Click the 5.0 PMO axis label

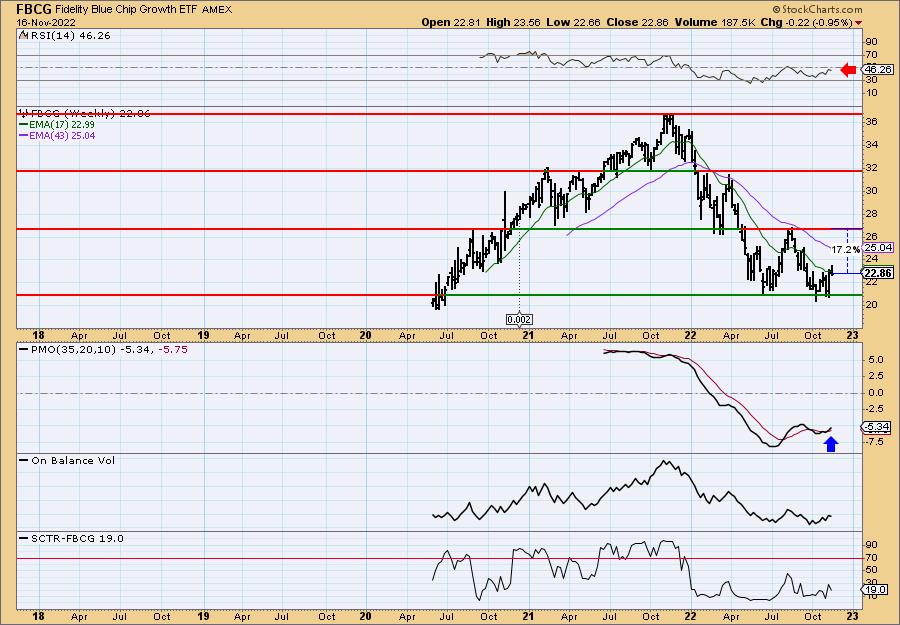click(x=875, y=360)
